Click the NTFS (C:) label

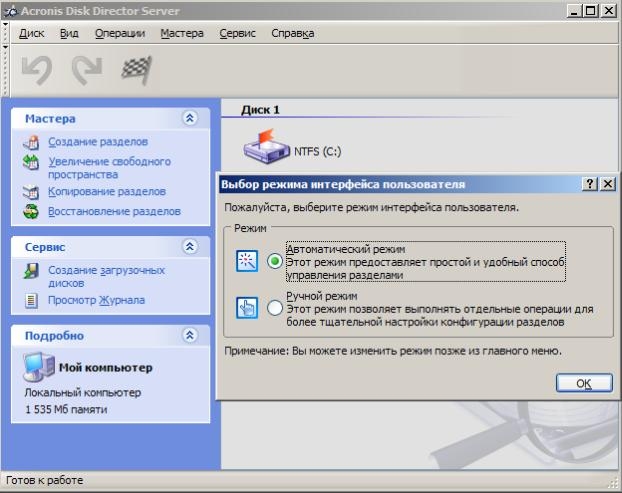tap(317, 152)
